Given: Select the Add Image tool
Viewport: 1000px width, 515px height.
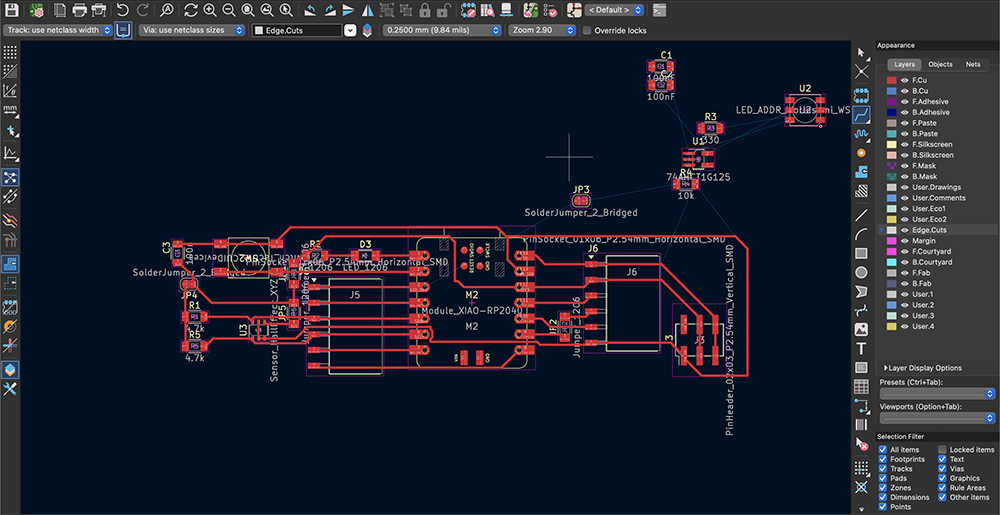Looking at the screenshot, I should click(862, 330).
